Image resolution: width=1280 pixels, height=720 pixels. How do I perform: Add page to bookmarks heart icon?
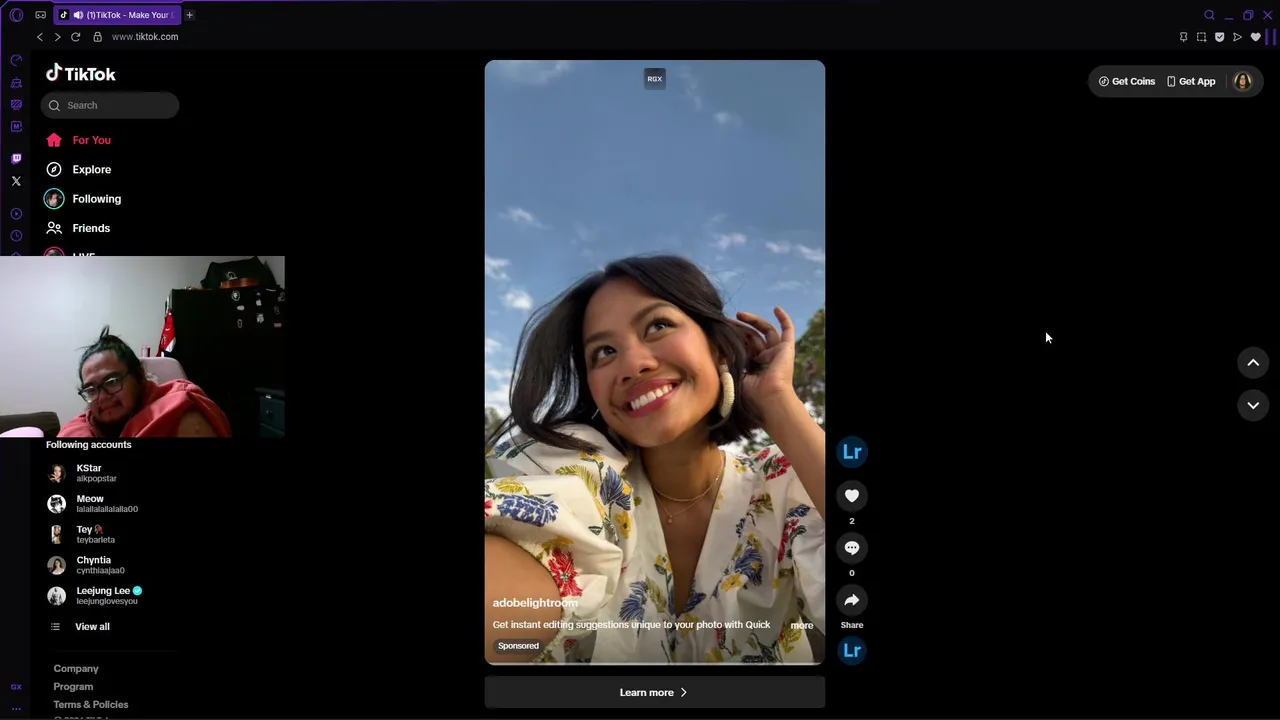click(1255, 37)
